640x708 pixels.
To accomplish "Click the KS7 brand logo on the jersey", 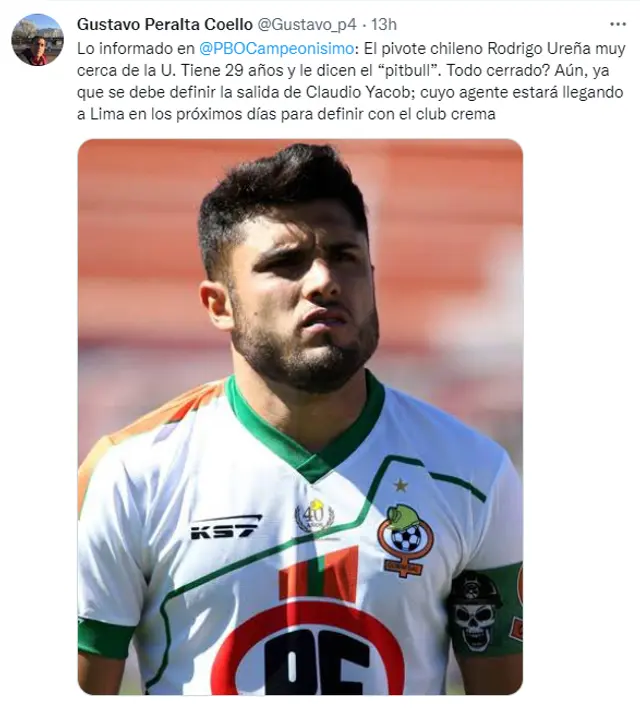I will click(x=225, y=527).
